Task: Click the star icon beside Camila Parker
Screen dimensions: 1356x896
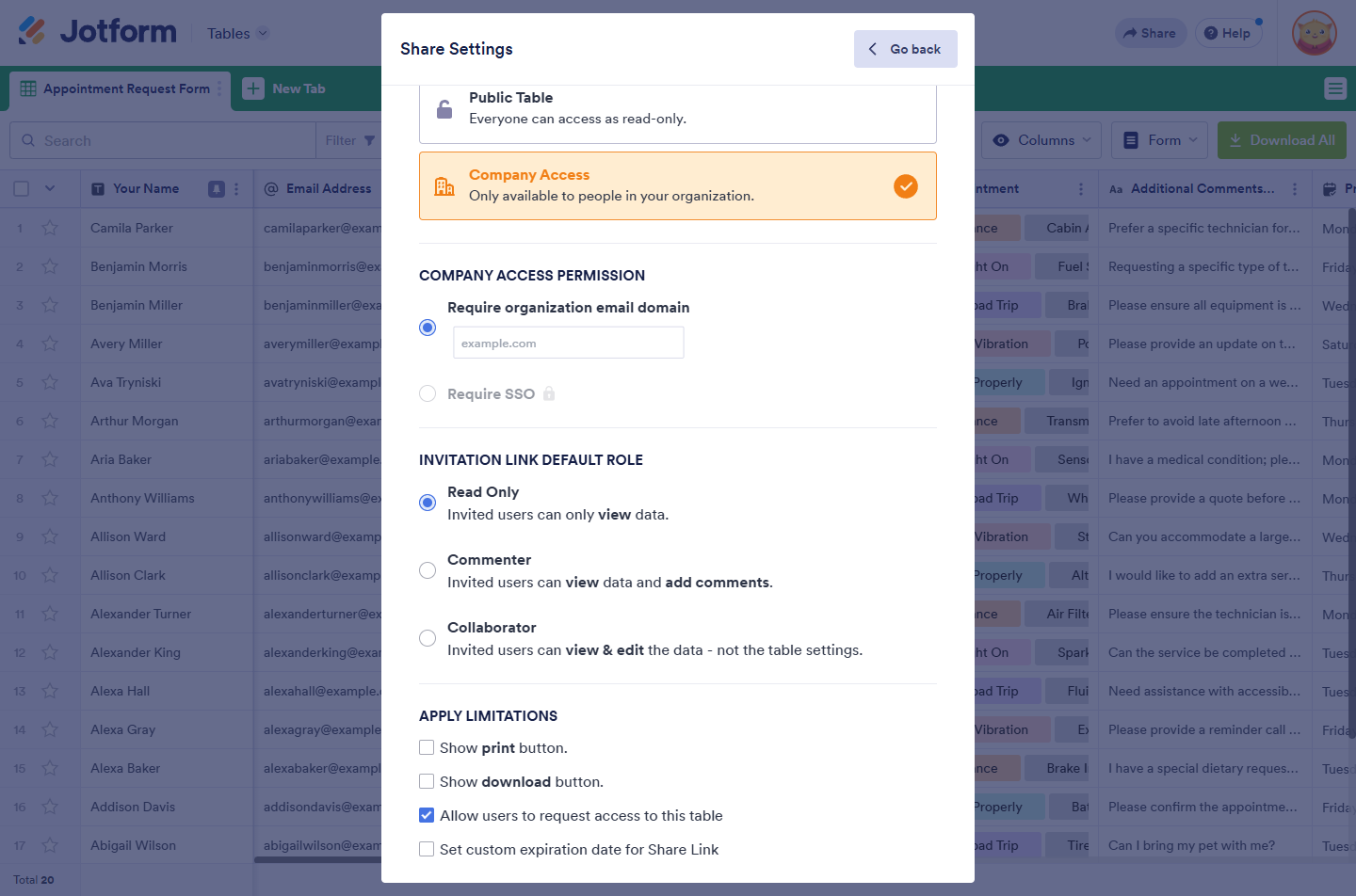Action: 50,228
